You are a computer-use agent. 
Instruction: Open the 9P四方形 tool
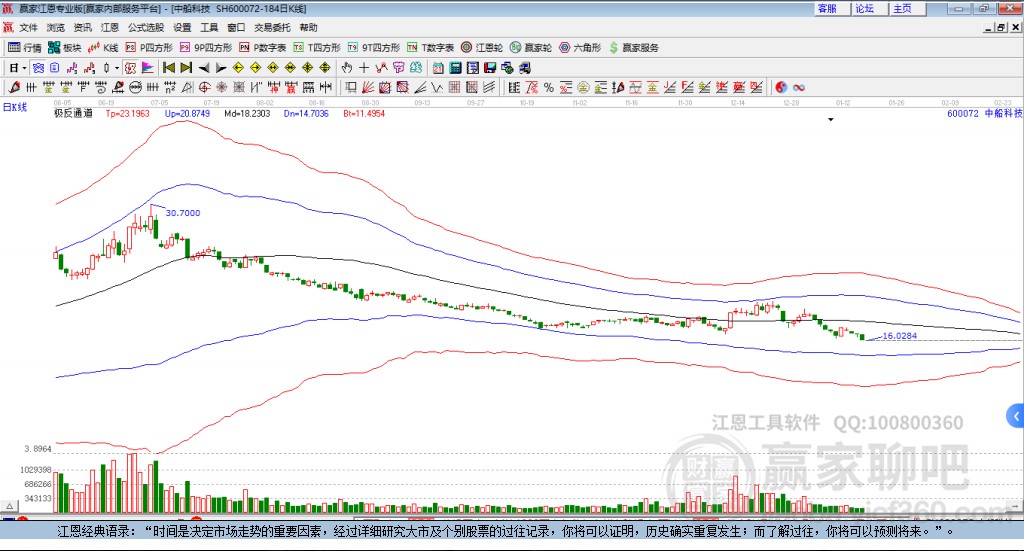click(x=206, y=48)
